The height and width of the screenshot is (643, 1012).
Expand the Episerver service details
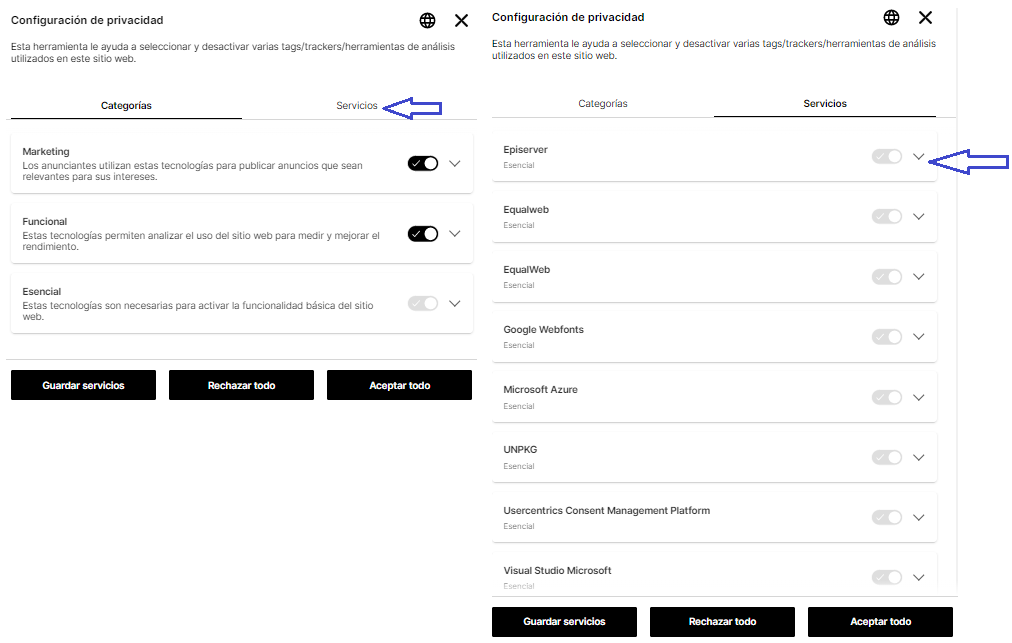[x=919, y=157]
